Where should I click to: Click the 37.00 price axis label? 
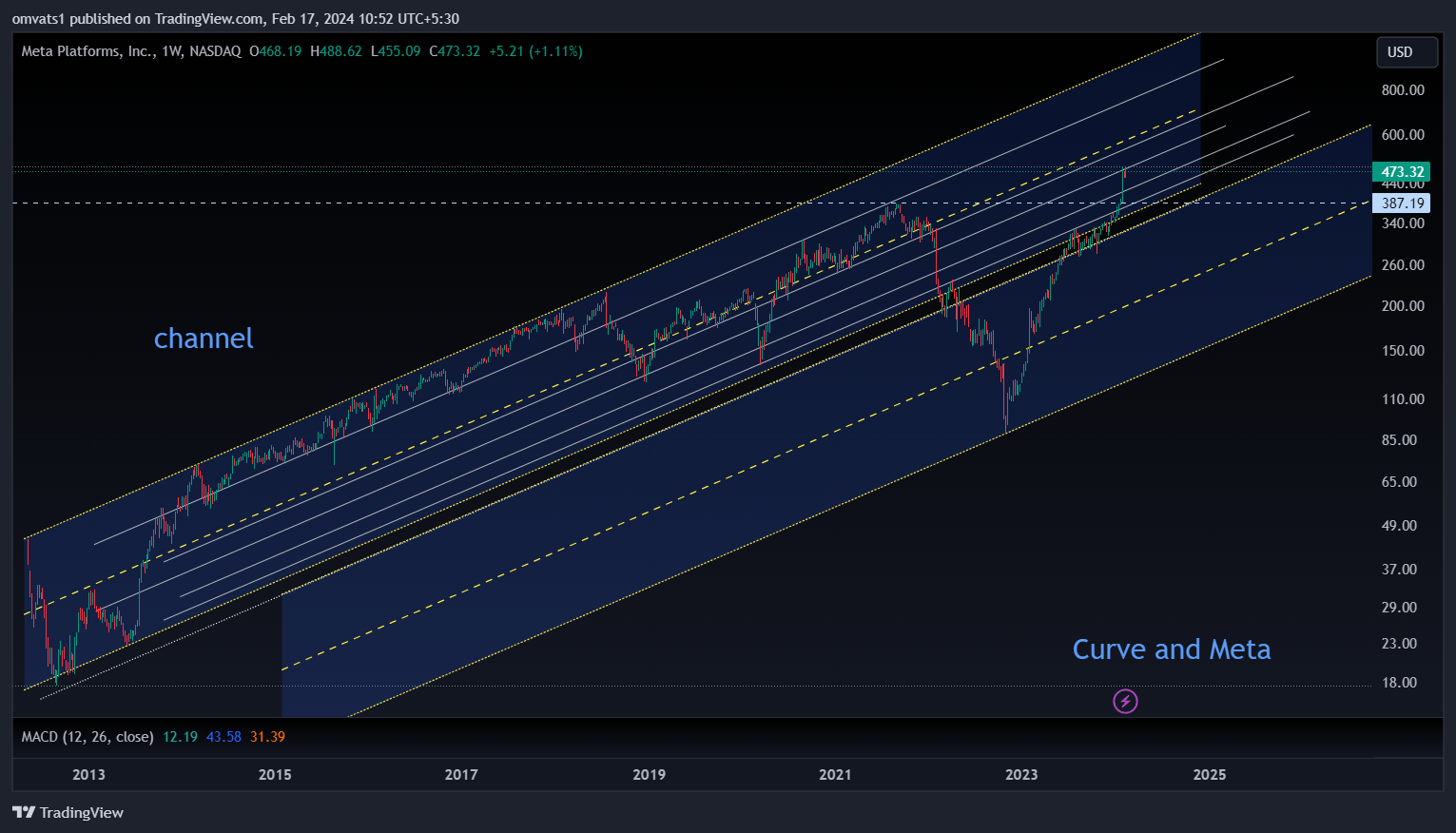click(x=1399, y=570)
